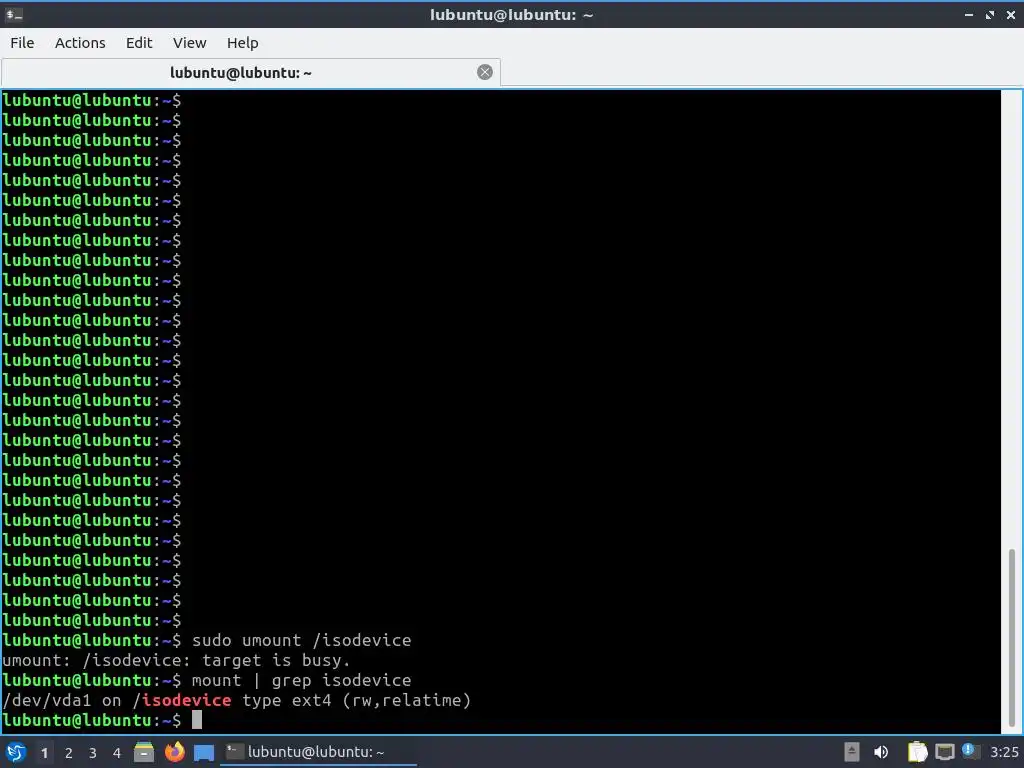Open the Lubuntu start menu
The image size is (1024, 768).
click(x=16, y=752)
